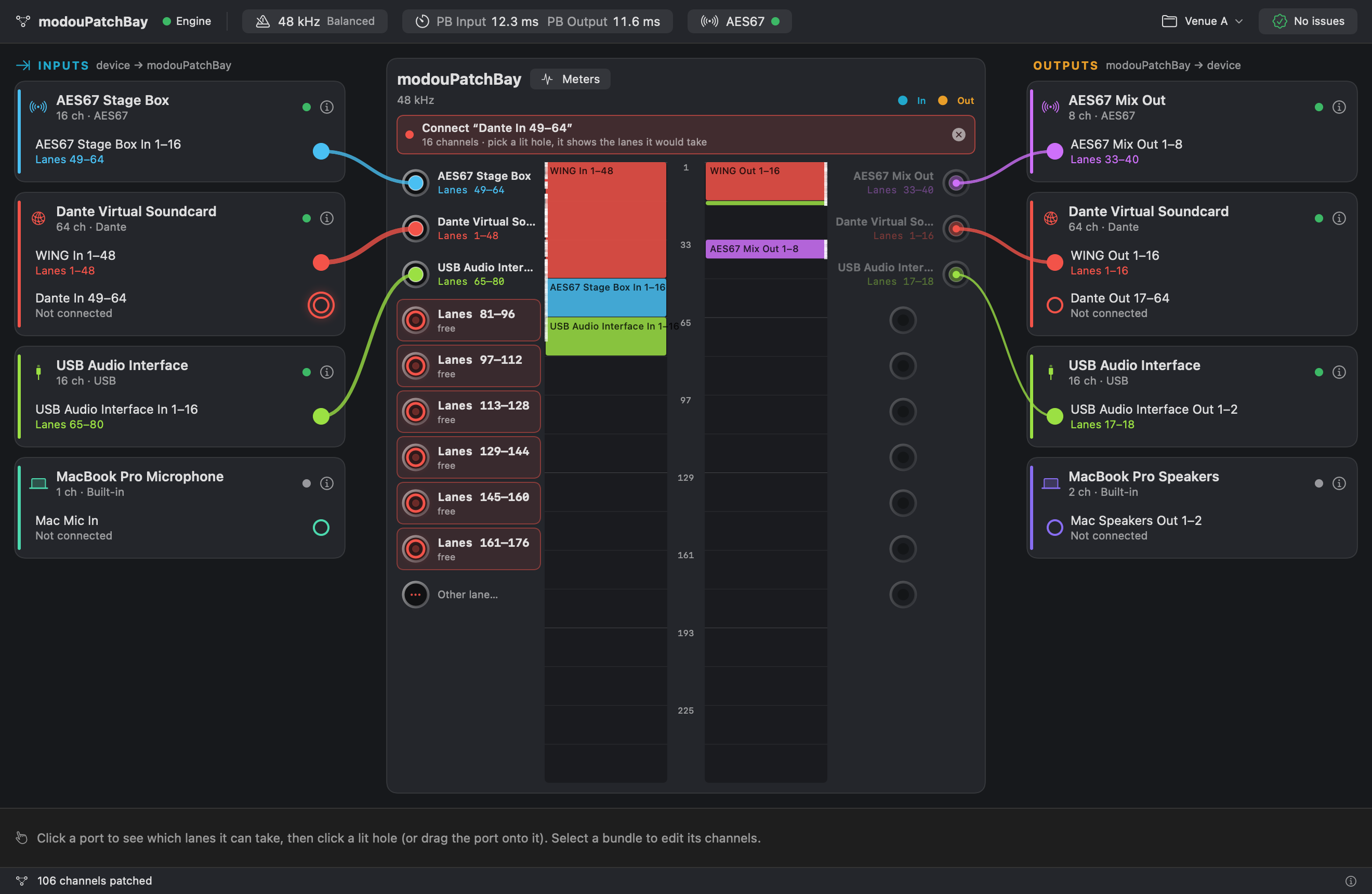Open the 48 kHz Balanced setting
This screenshot has height=894, width=1372.
pos(315,21)
